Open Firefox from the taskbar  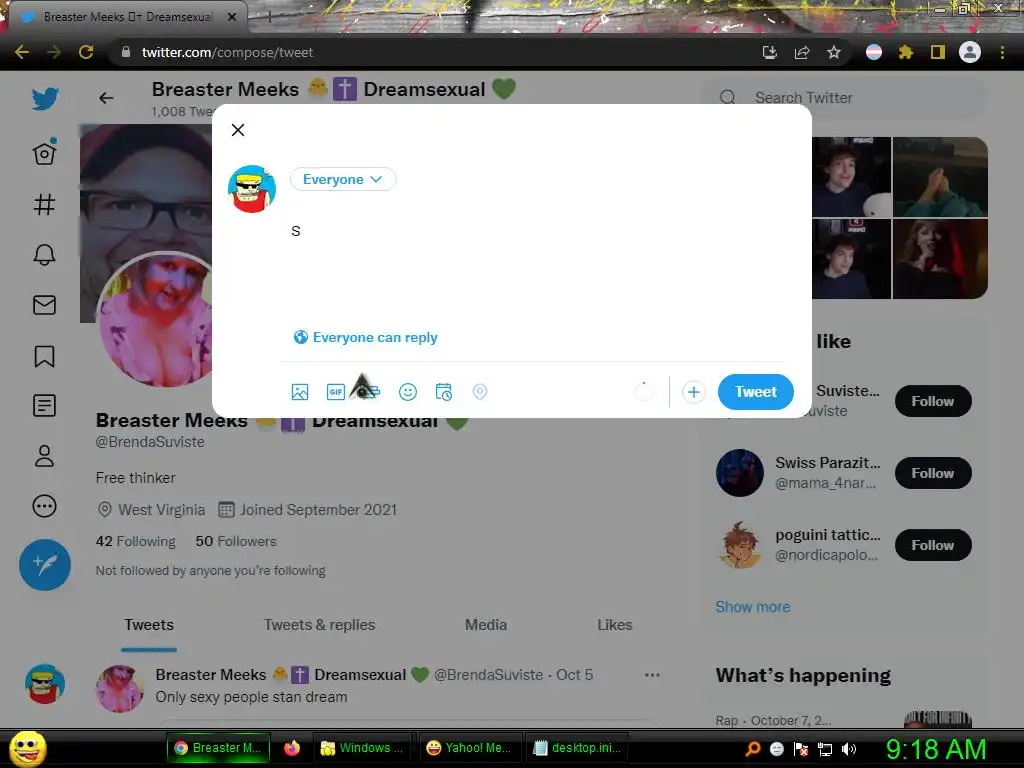(291, 748)
